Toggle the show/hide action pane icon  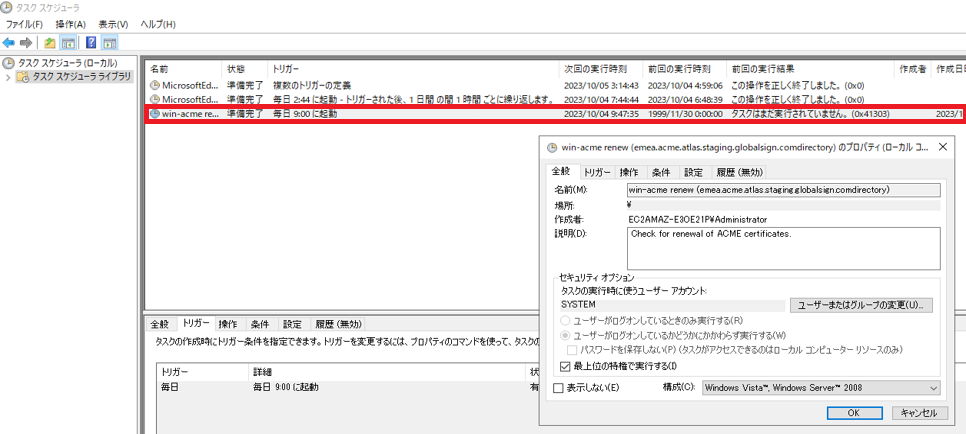[109, 43]
